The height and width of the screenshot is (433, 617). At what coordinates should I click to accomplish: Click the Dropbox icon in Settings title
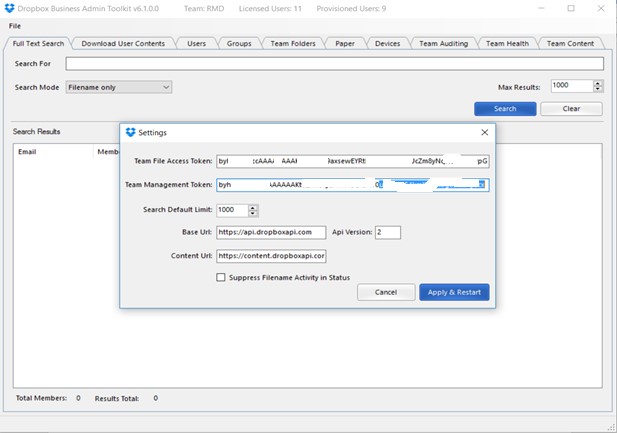pos(130,133)
